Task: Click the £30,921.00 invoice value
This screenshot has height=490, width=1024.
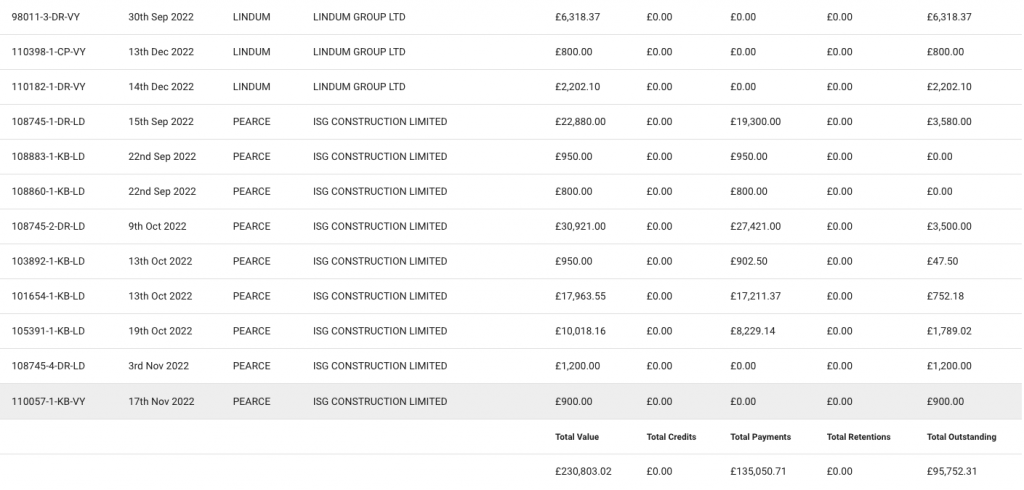Action: pos(580,227)
